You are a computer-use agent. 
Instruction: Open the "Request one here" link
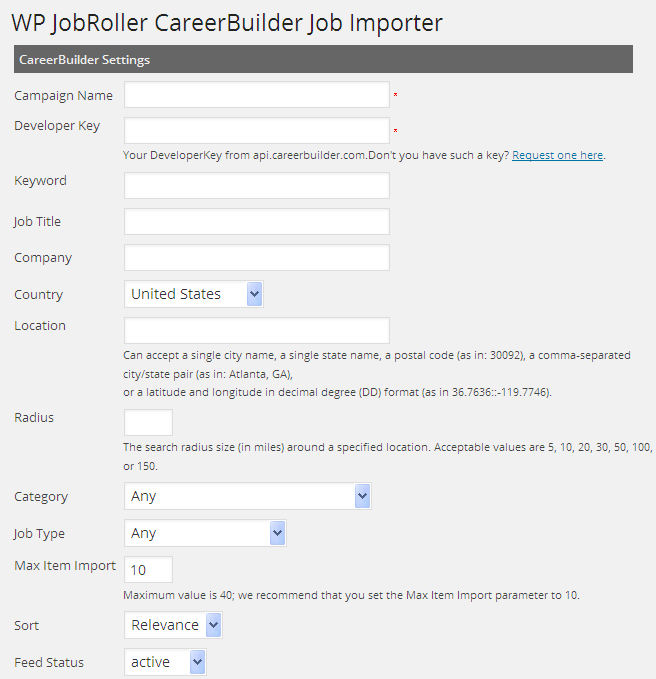point(558,155)
